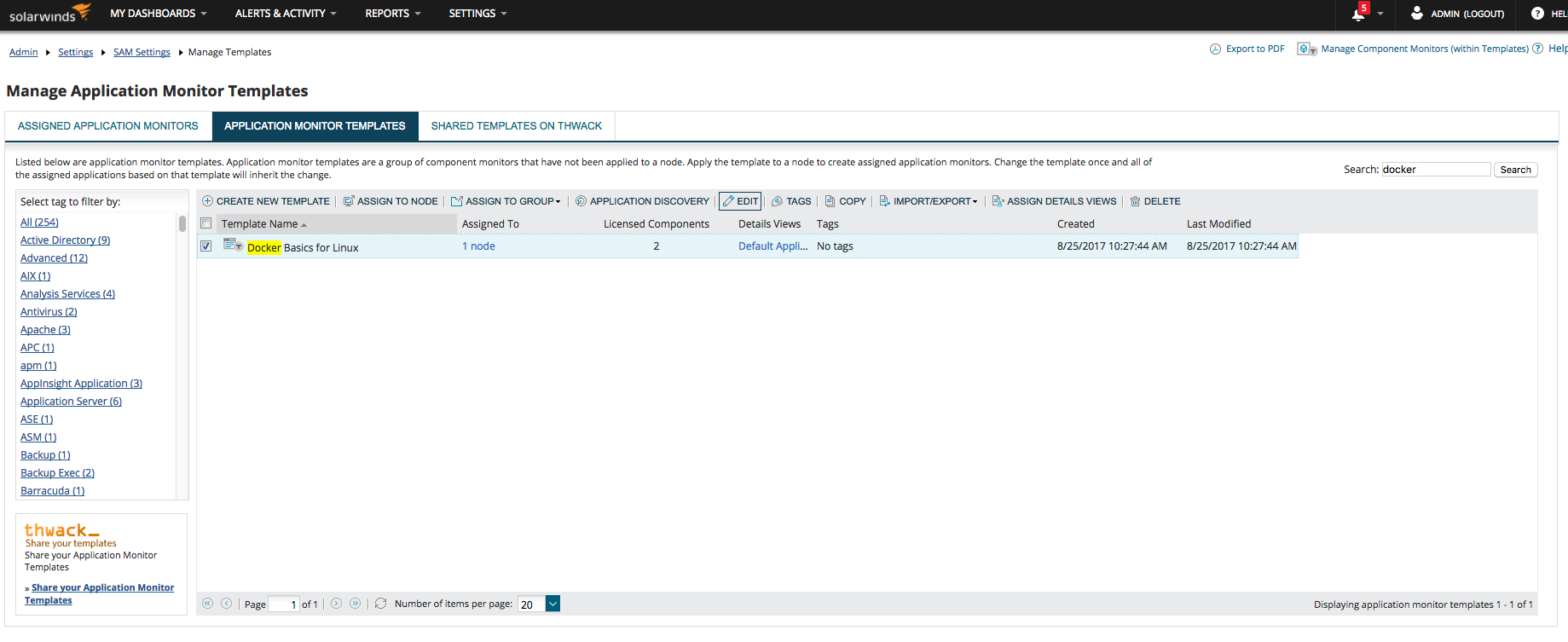Click the Edit pencil icon
The height and width of the screenshot is (642, 1568).
pyautogui.click(x=728, y=201)
